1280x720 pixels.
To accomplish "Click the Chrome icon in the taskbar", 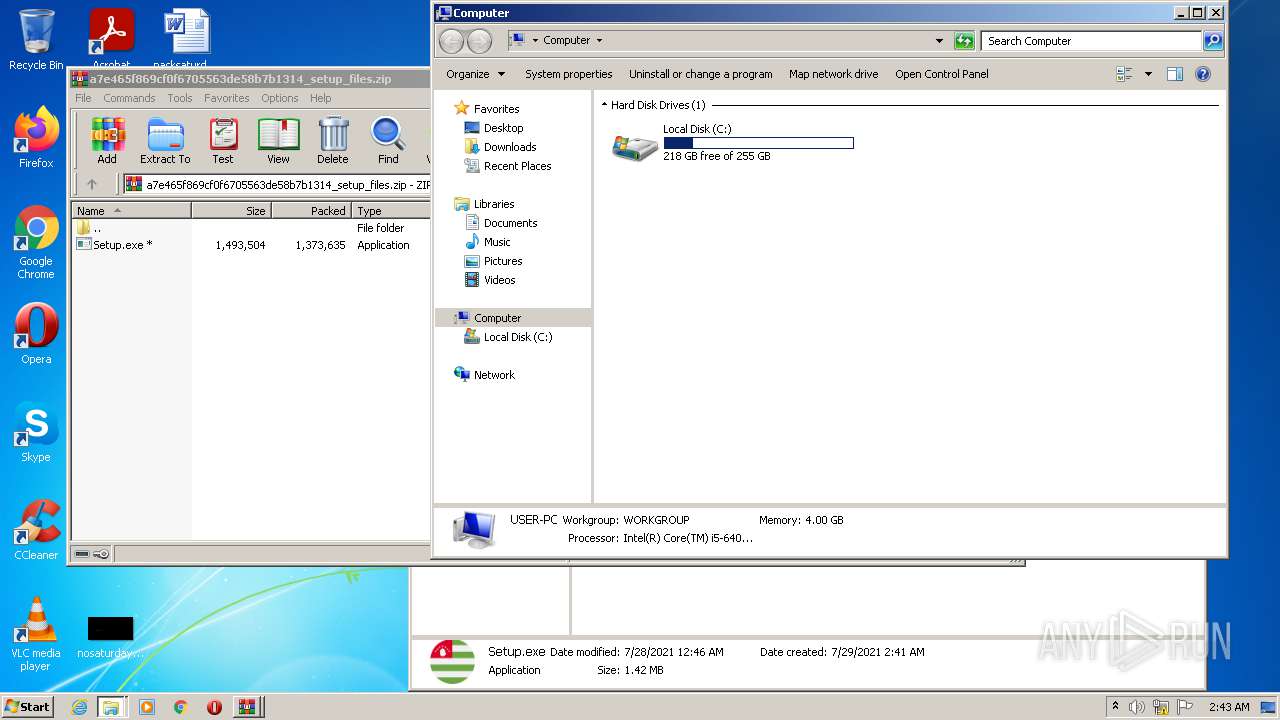I will click(x=180, y=707).
